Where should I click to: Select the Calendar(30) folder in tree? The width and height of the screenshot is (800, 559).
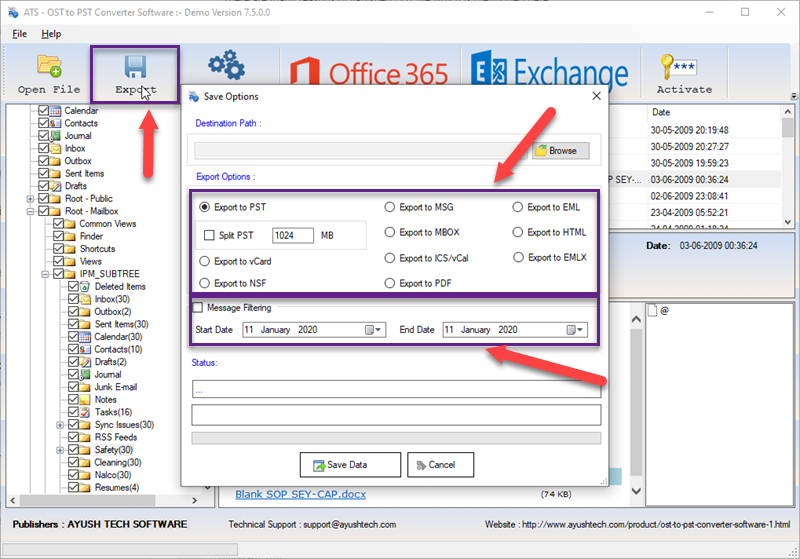pos(117,337)
